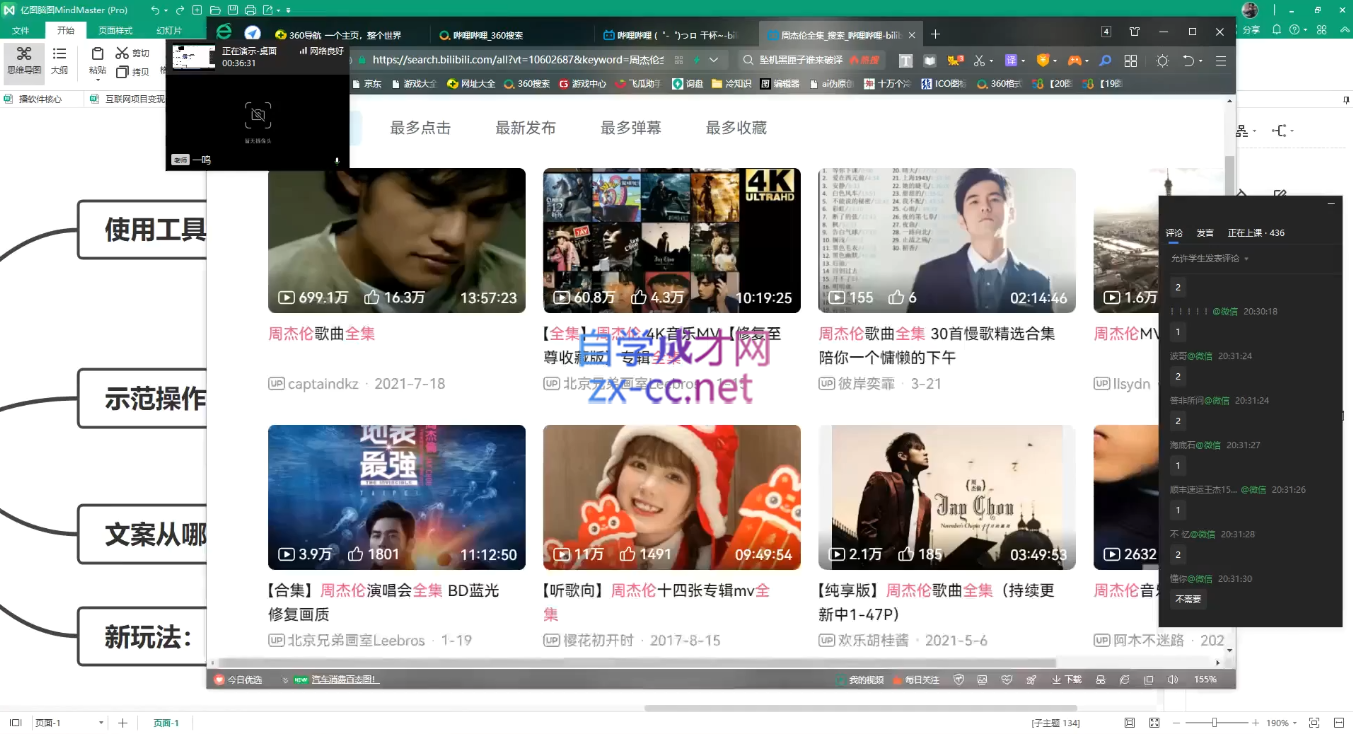Click the MindMaster zoom out minus button

pos(1177,723)
